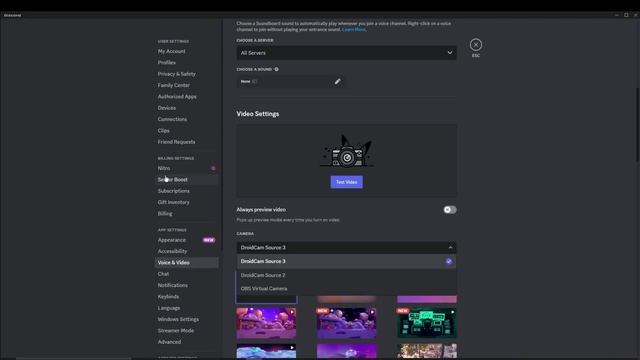Open Authorized Apps
Screen dimensions: 640x360
pyautogui.click(x=177, y=97)
